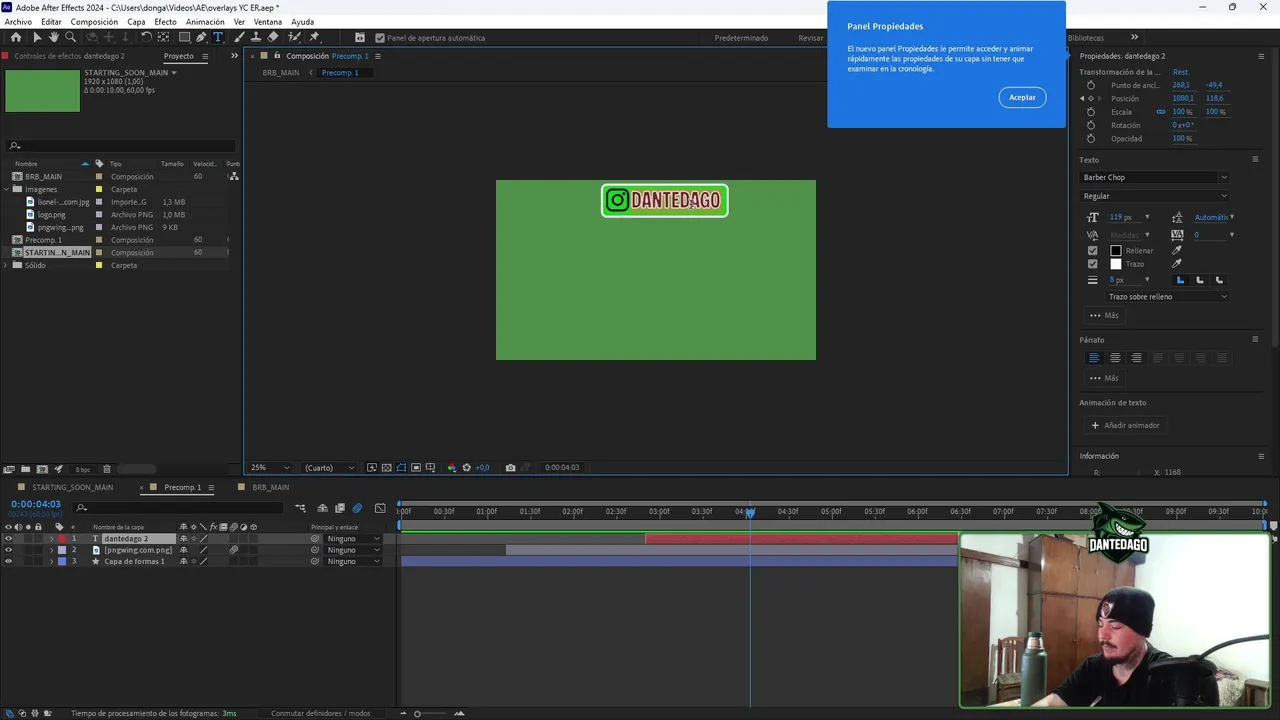Select the Selection arrow tool

pos(37,37)
